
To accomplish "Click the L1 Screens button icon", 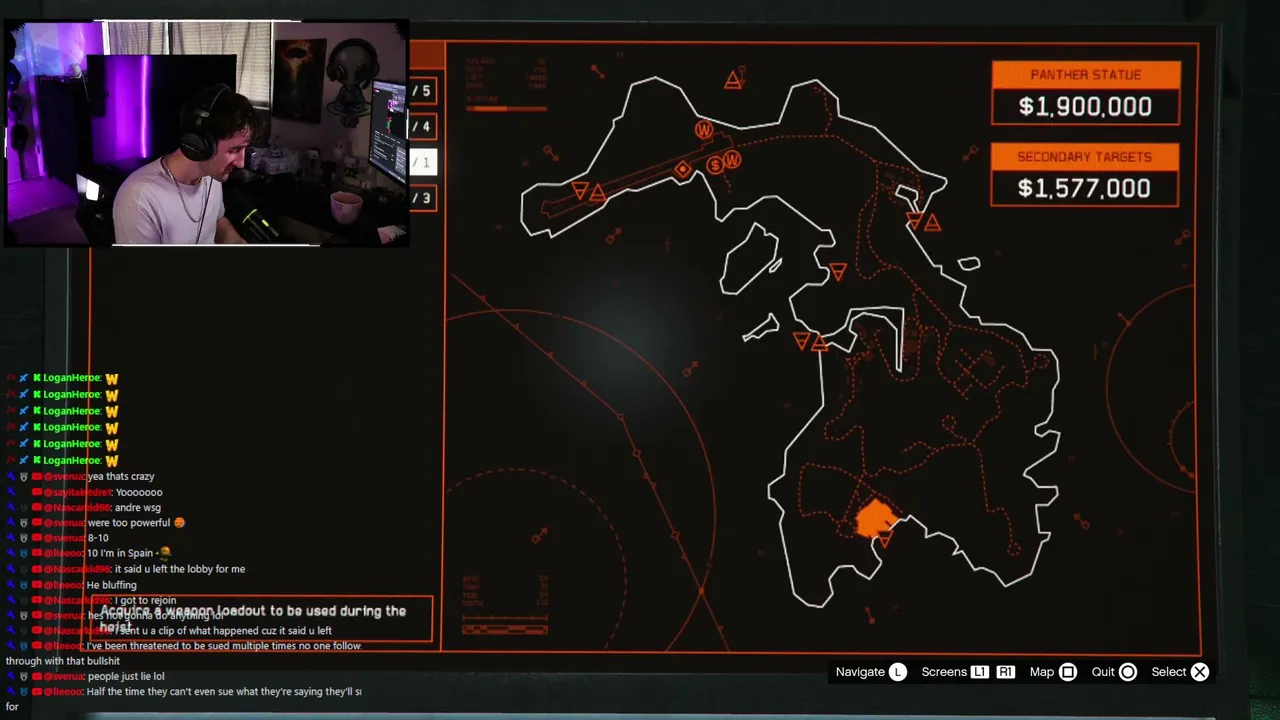I will pyautogui.click(x=979, y=672).
